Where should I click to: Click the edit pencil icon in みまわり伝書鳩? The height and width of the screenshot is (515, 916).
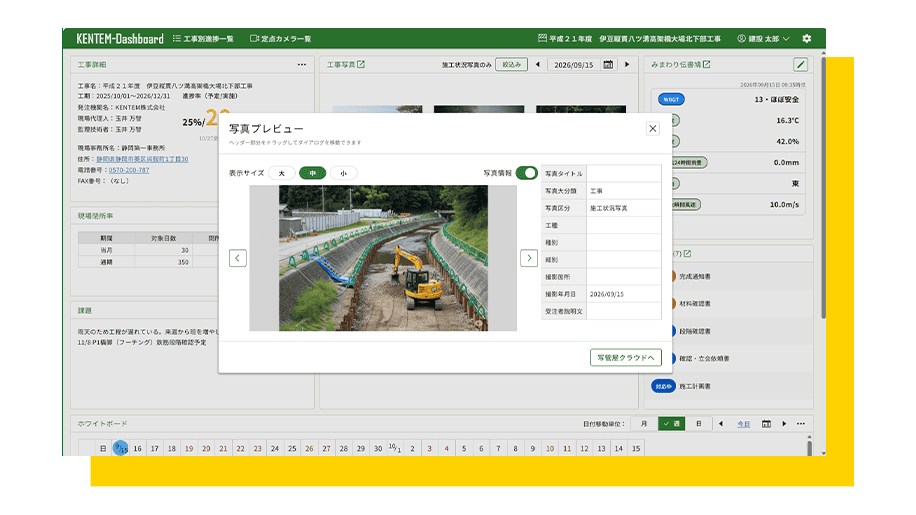click(x=800, y=64)
